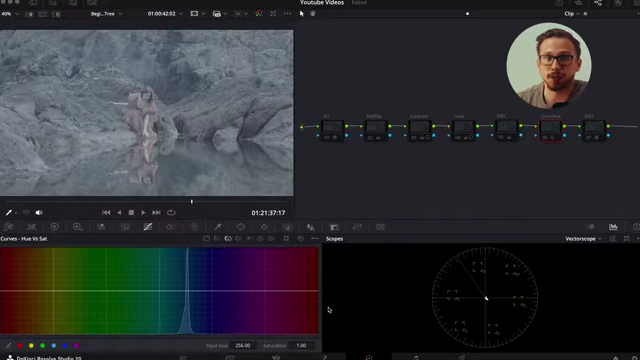Click the cyan hue preset dot
Screen dimensions: 640x360
click(53, 346)
